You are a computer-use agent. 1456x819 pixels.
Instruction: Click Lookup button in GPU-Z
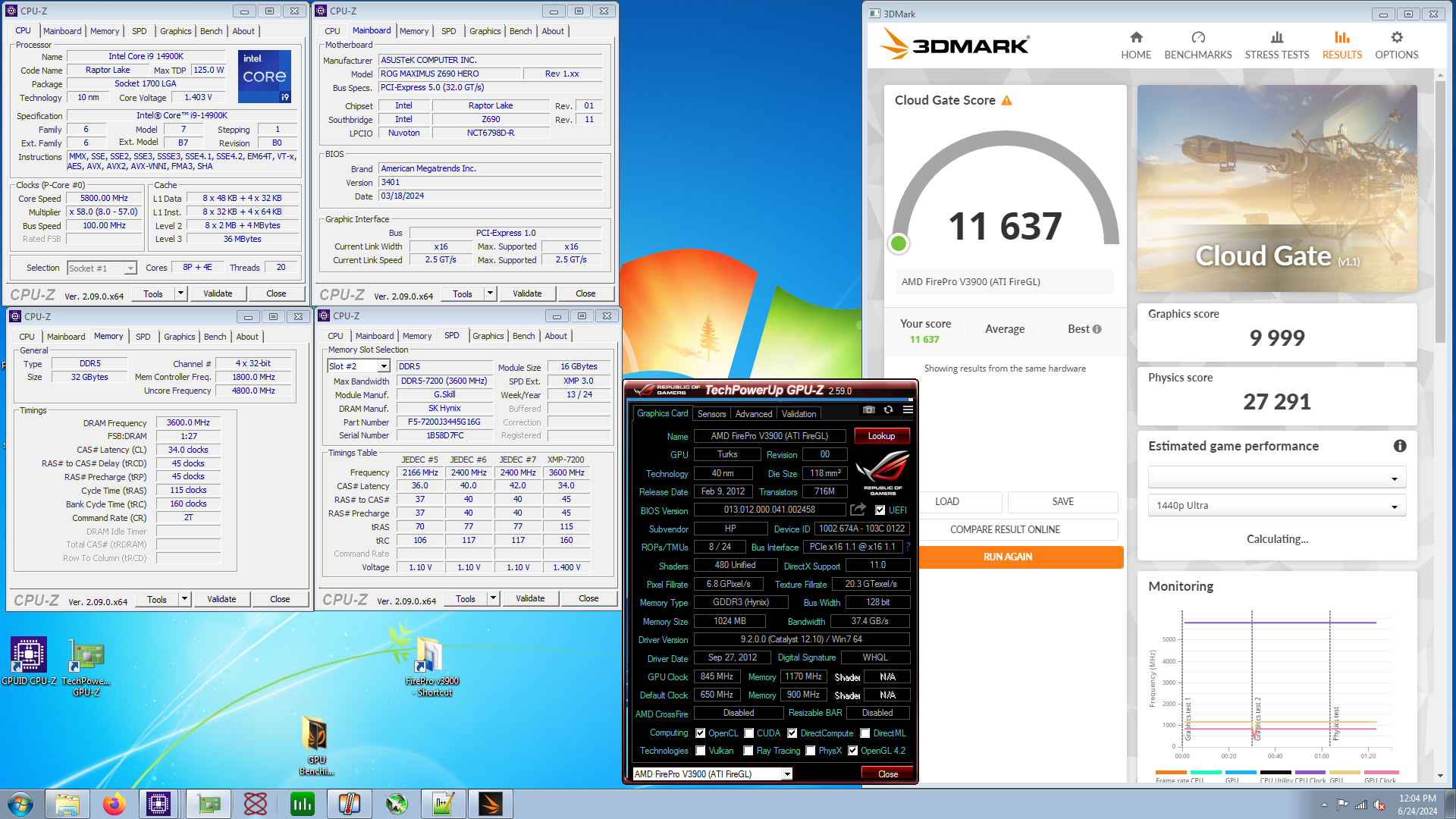point(881,436)
